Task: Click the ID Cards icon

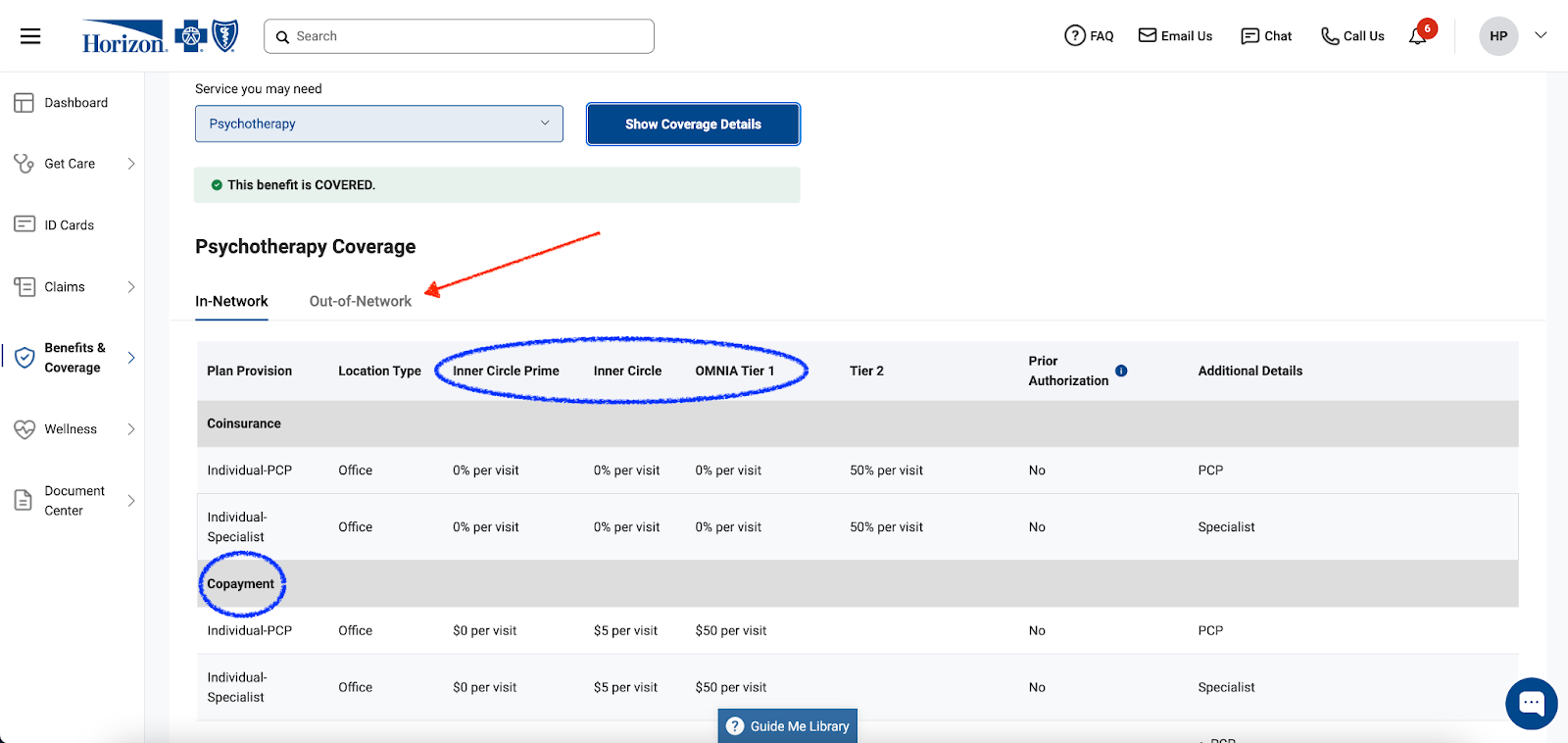Action: coord(24,224)
